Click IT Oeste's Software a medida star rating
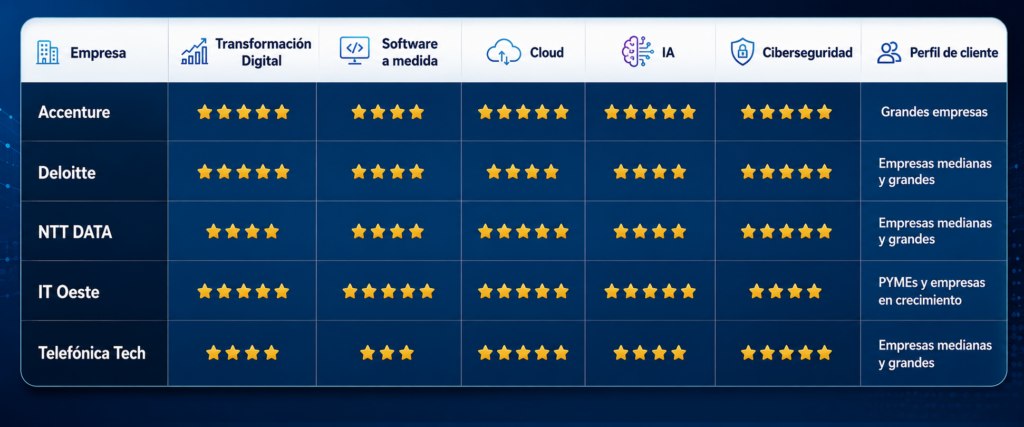This screenshot has height=427, width=1024. (x=388, y=292)
